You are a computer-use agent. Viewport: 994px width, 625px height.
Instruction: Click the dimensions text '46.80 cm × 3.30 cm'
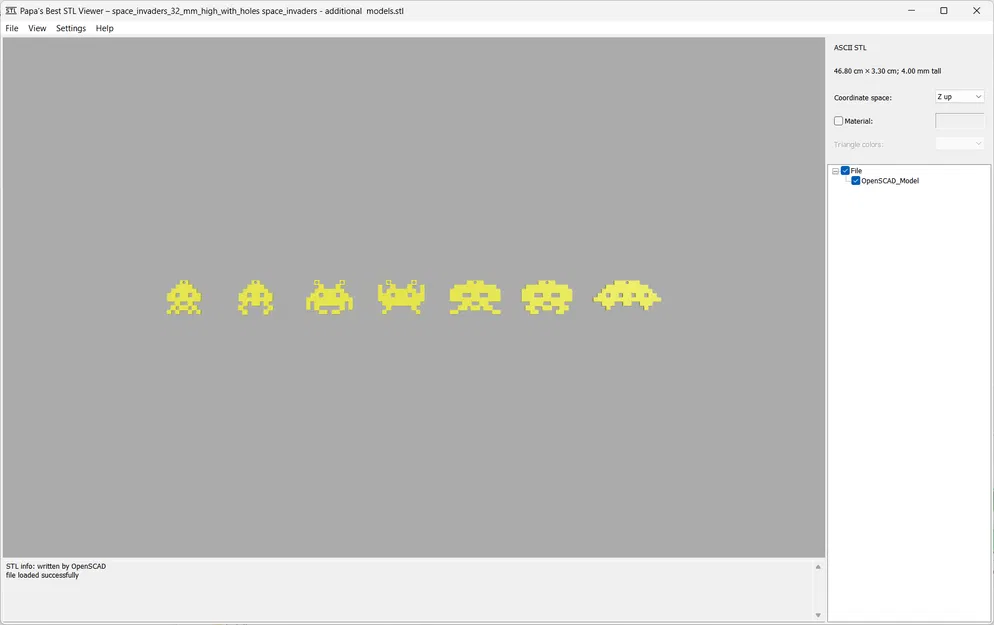[x=864, y=71]
